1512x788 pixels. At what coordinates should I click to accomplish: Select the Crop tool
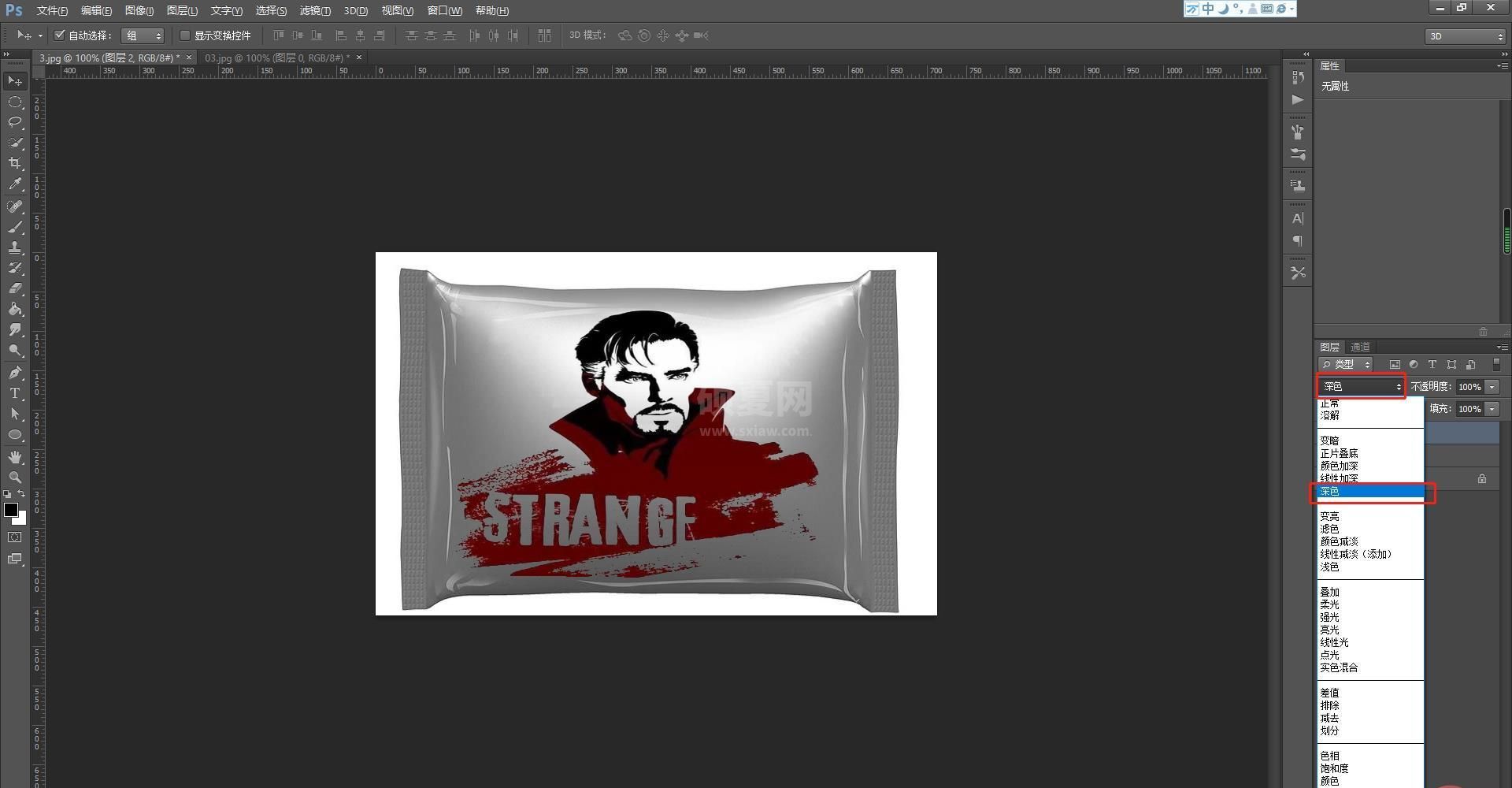[x=15, y=163]
